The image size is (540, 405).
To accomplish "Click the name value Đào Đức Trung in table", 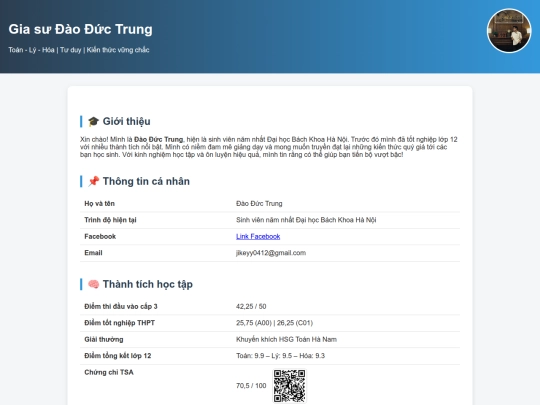I will click(259, 204).
